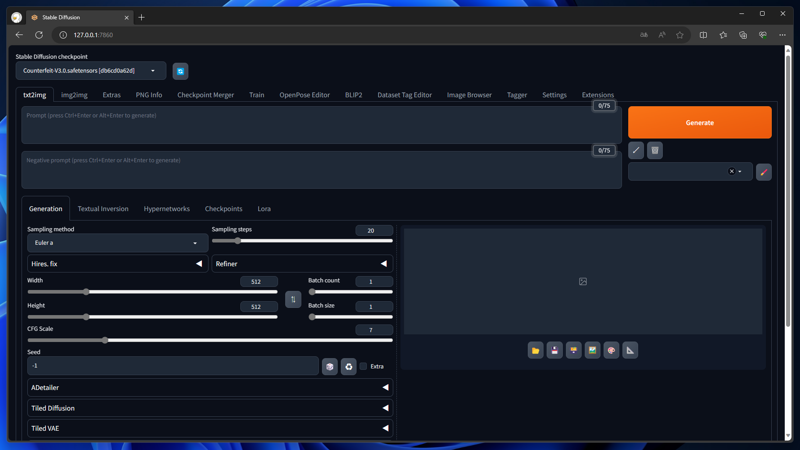Expand the Hires. fix section
The height and width of the screenshot is (450, 800).
pos(117,264)
